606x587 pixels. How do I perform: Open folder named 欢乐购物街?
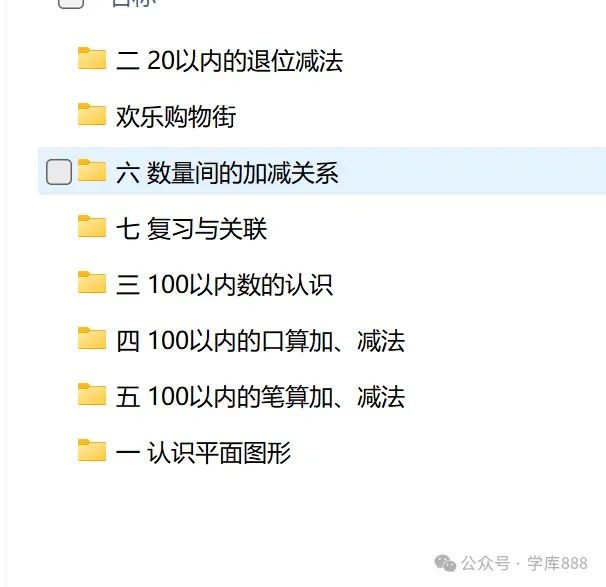[176, 117]
